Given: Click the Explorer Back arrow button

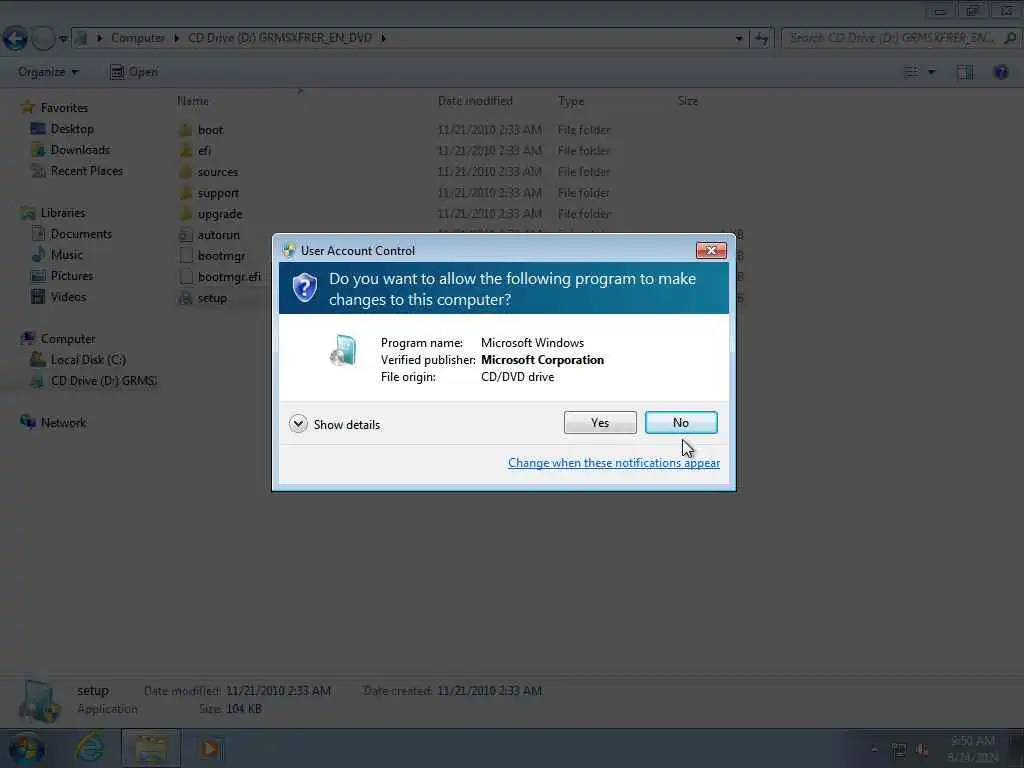Looking at the screenshot, I should (15, 39).
